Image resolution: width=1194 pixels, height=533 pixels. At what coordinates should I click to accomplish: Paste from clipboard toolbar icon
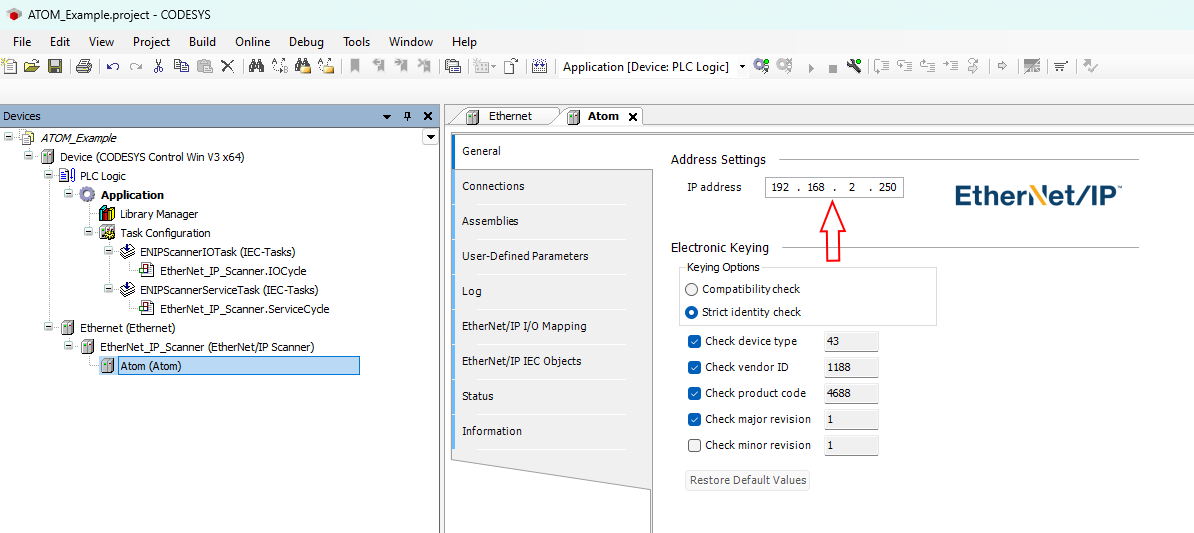(204, 66)
